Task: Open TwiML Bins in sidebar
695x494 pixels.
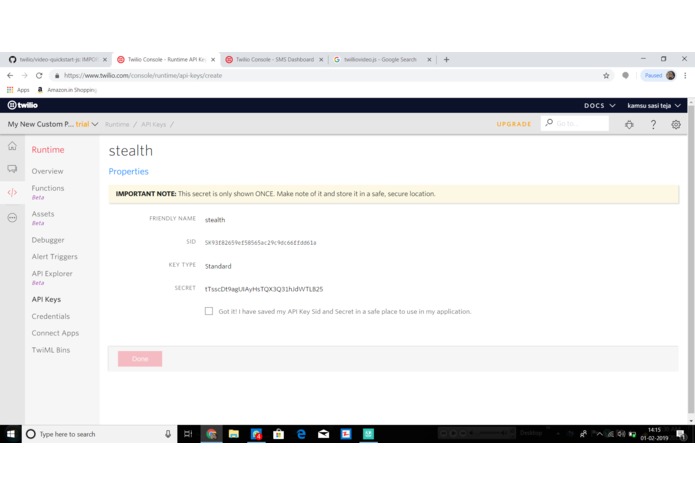Action: point(51,350)
